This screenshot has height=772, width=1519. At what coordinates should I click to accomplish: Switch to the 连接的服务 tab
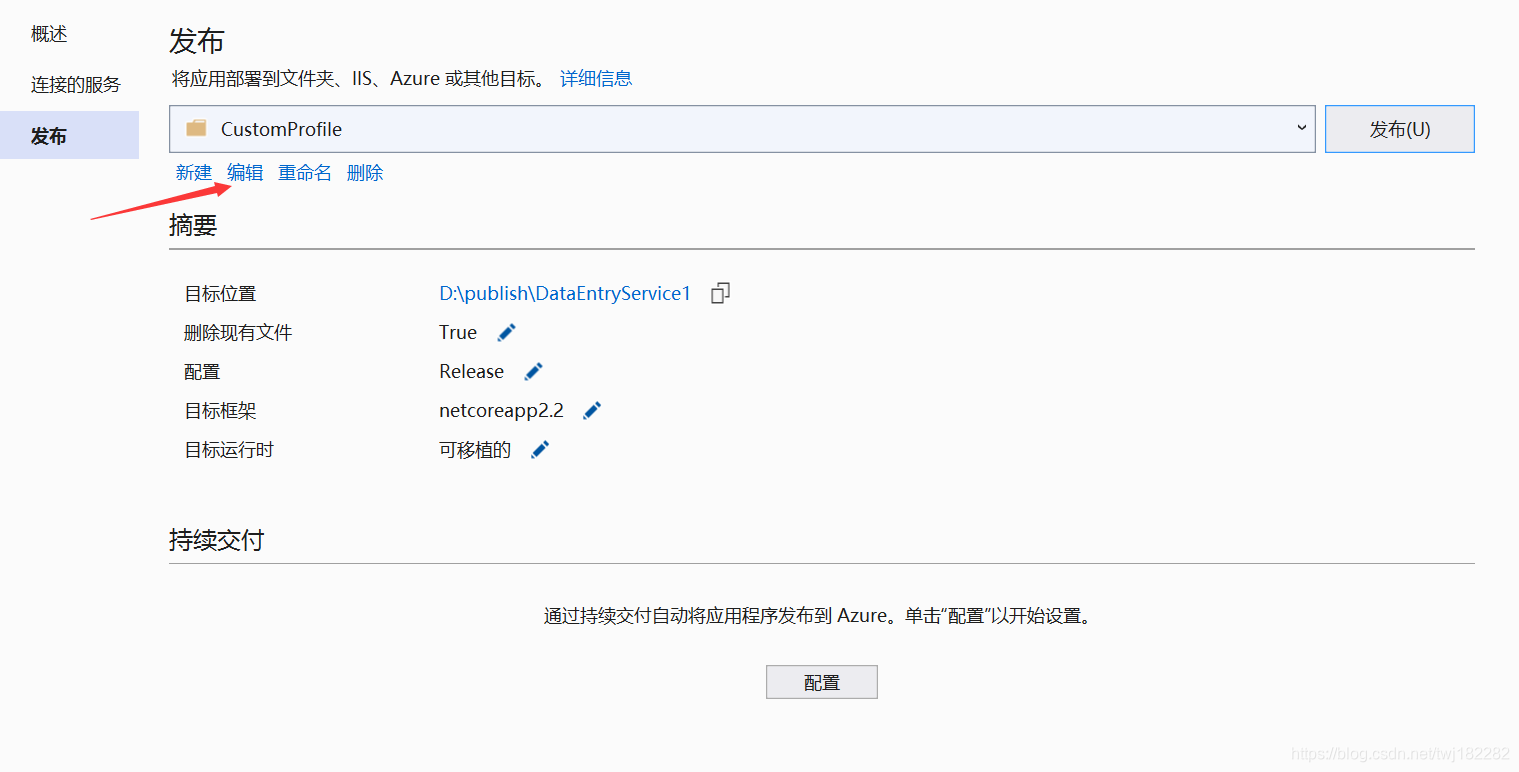(x=75, y=85)
